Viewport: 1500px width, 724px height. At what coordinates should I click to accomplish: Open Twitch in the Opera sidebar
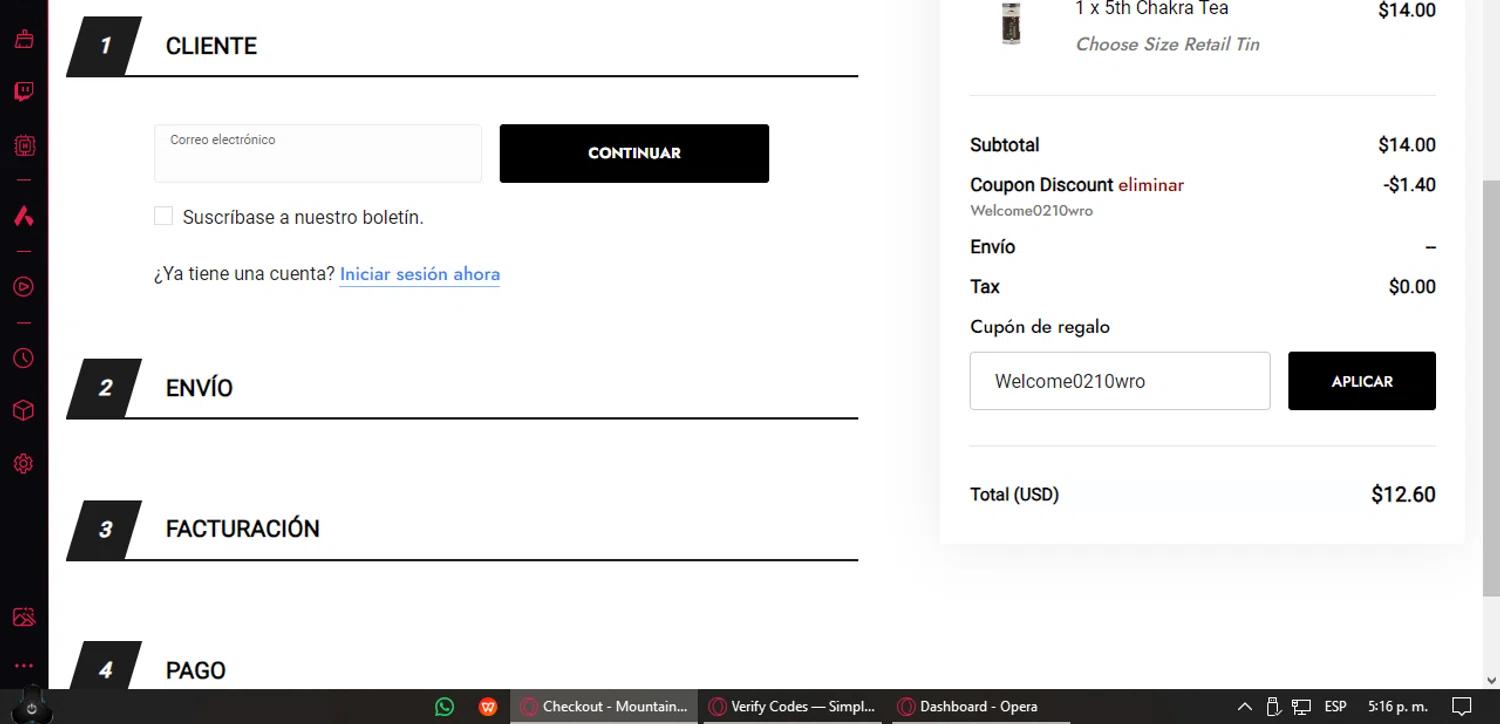pos(24,92)
